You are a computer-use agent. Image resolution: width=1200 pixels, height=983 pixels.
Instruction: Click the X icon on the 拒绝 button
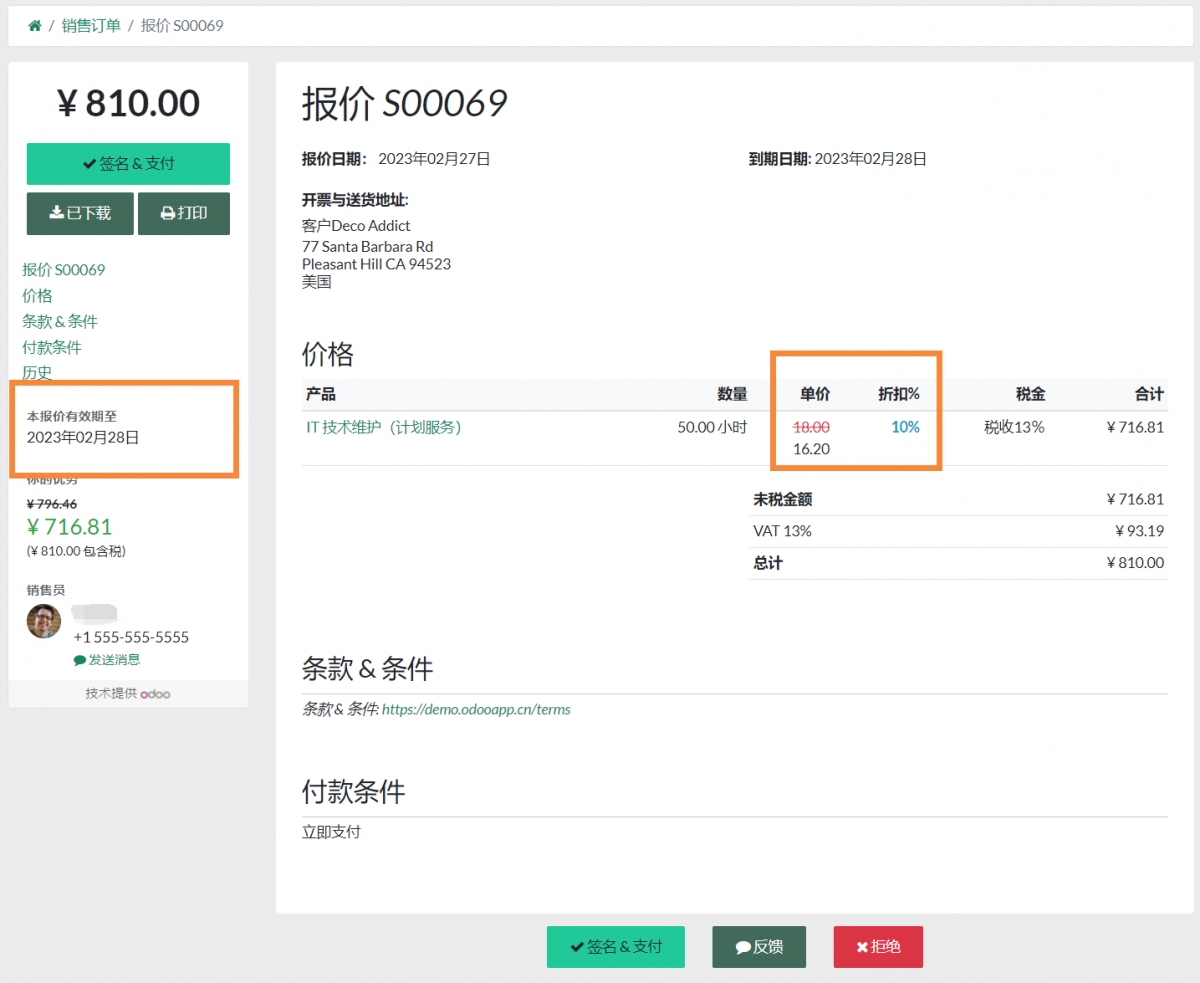[x=860, y=947]
